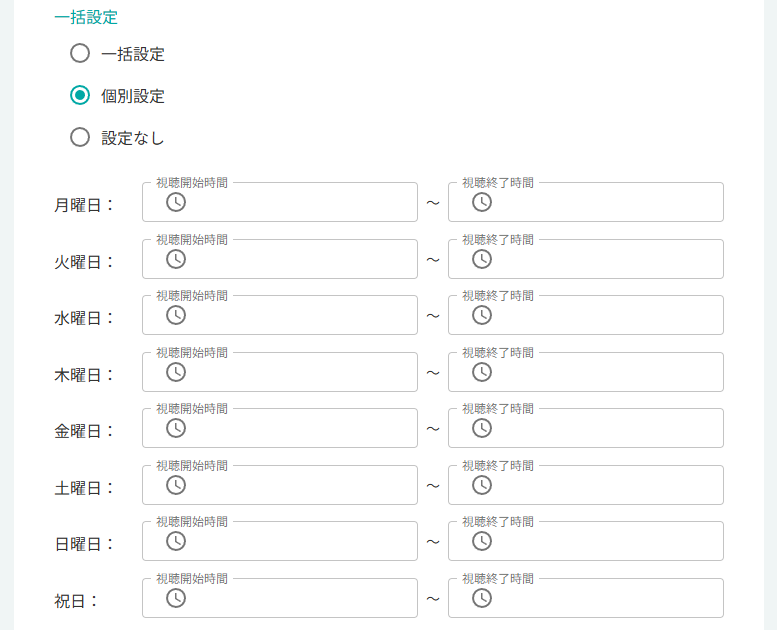Focus the 木曜日 視聴終了時間 input field

(586, 372)
